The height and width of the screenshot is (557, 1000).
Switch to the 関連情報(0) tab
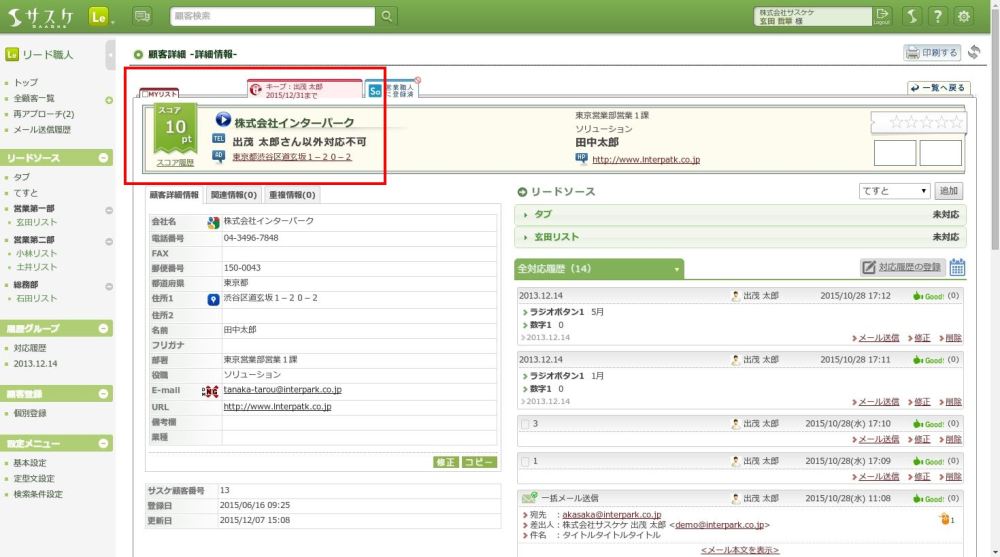[234, 195]
